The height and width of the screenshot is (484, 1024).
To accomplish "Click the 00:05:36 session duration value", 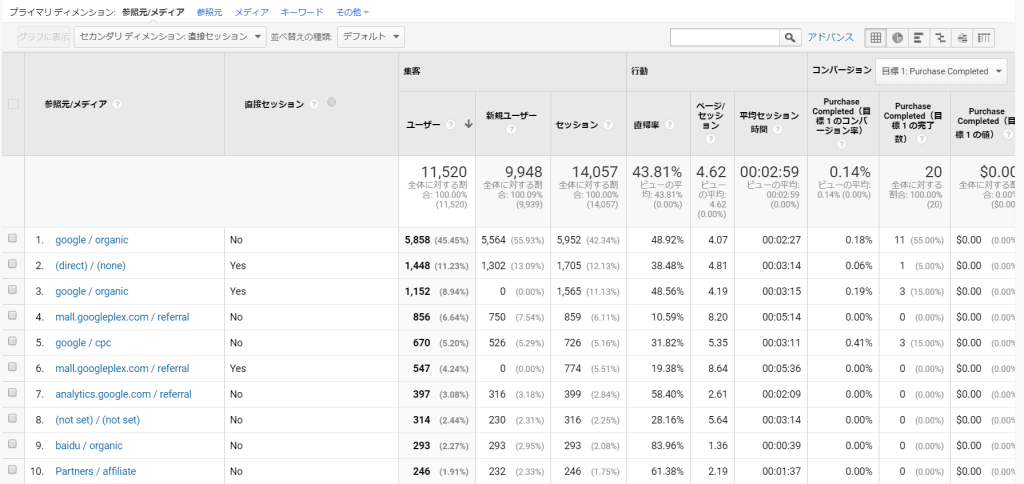I will coord(780,368).
